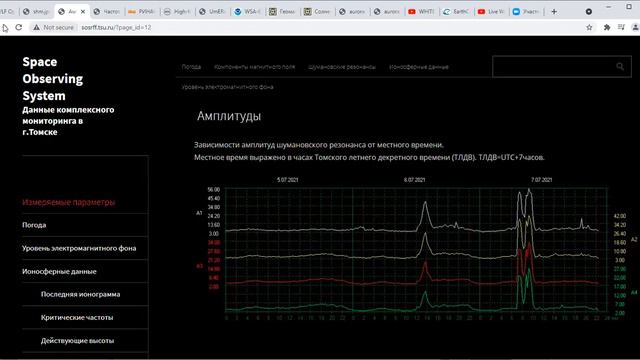Open Действующие высоты sidebar link

coord(78,341)
